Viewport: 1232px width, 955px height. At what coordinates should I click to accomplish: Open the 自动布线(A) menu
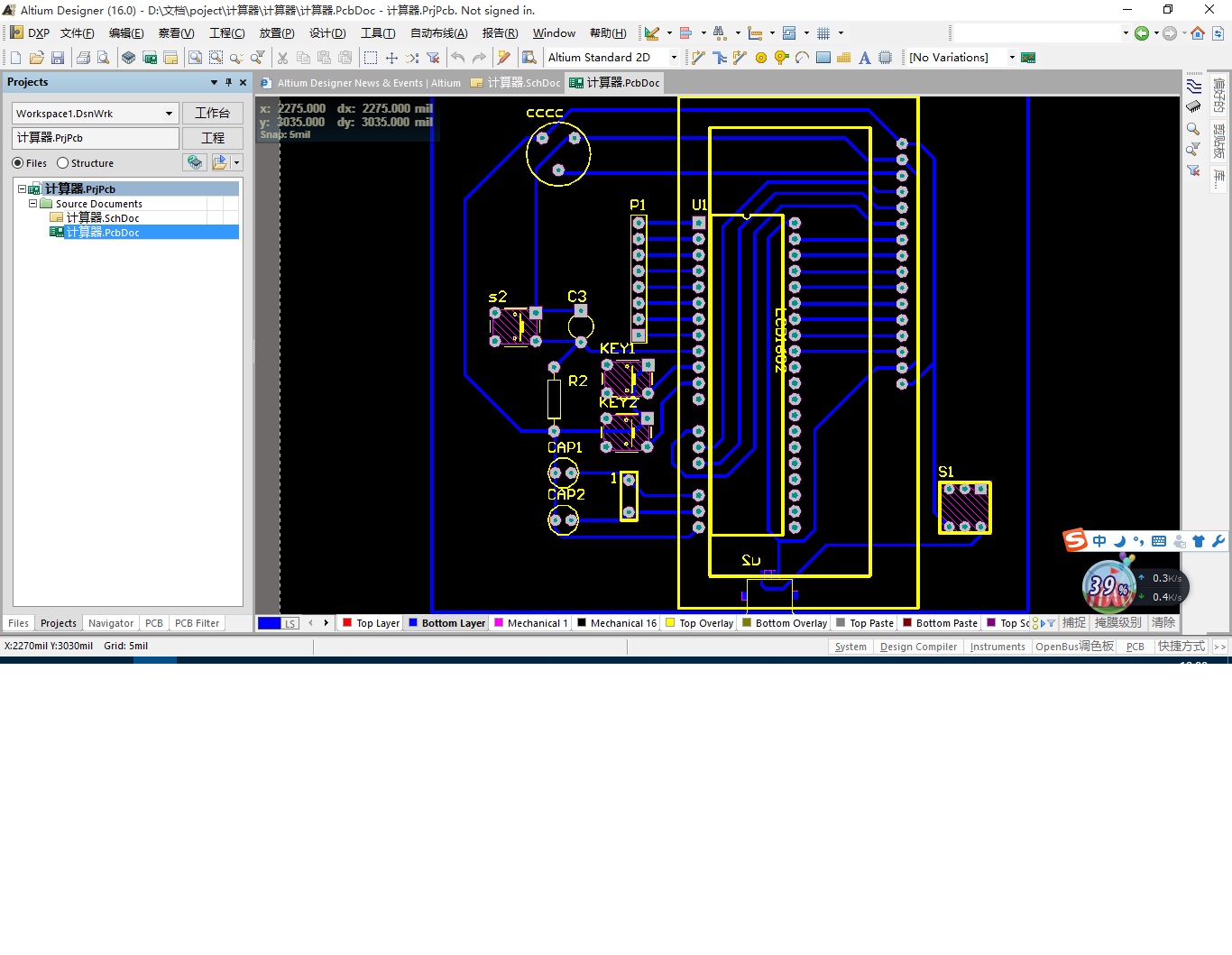[439, 33]
